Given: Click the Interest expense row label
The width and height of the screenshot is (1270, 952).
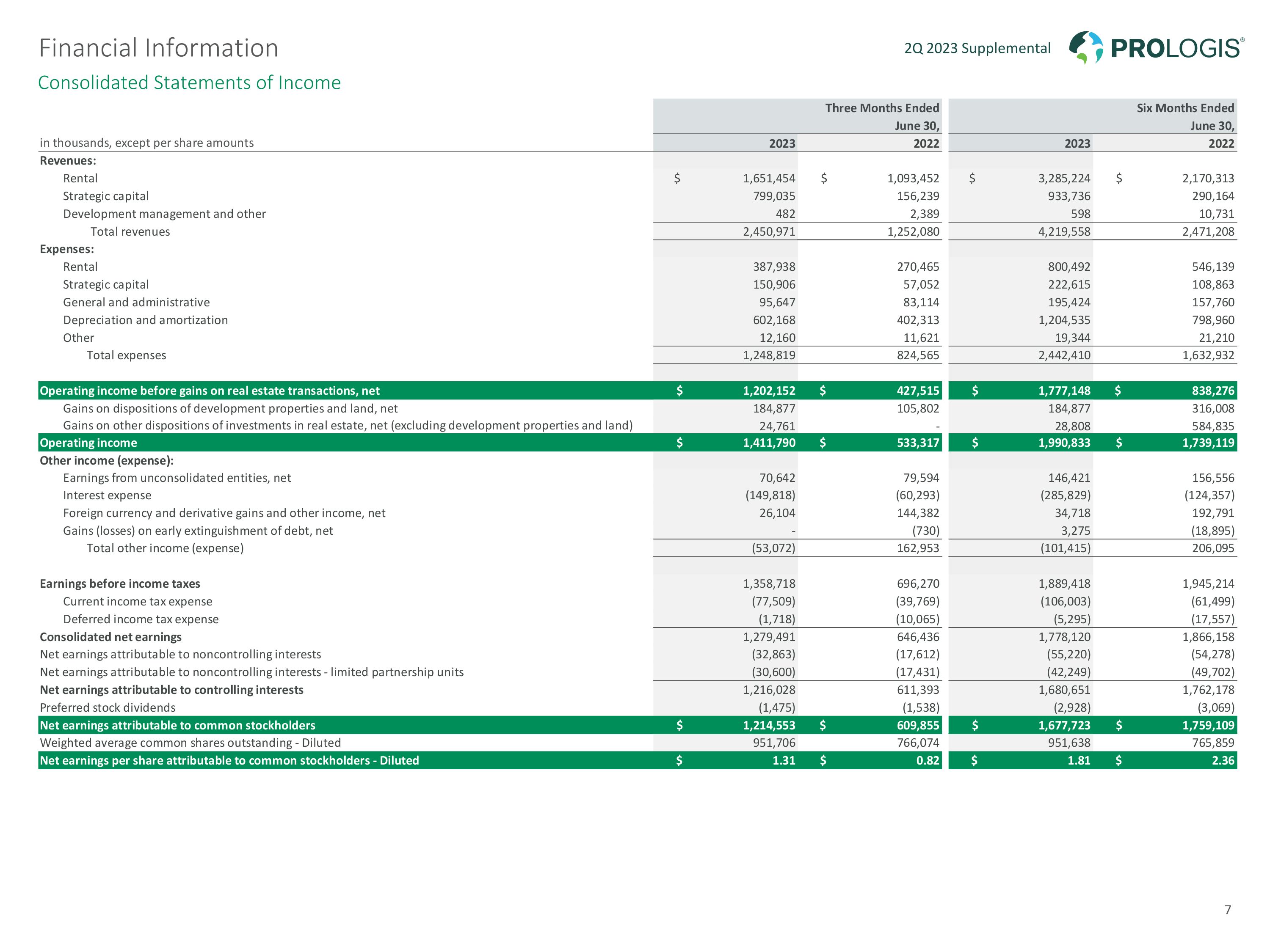Looking at the screenshot, I should pyautogui.click(x=107, y=495).
